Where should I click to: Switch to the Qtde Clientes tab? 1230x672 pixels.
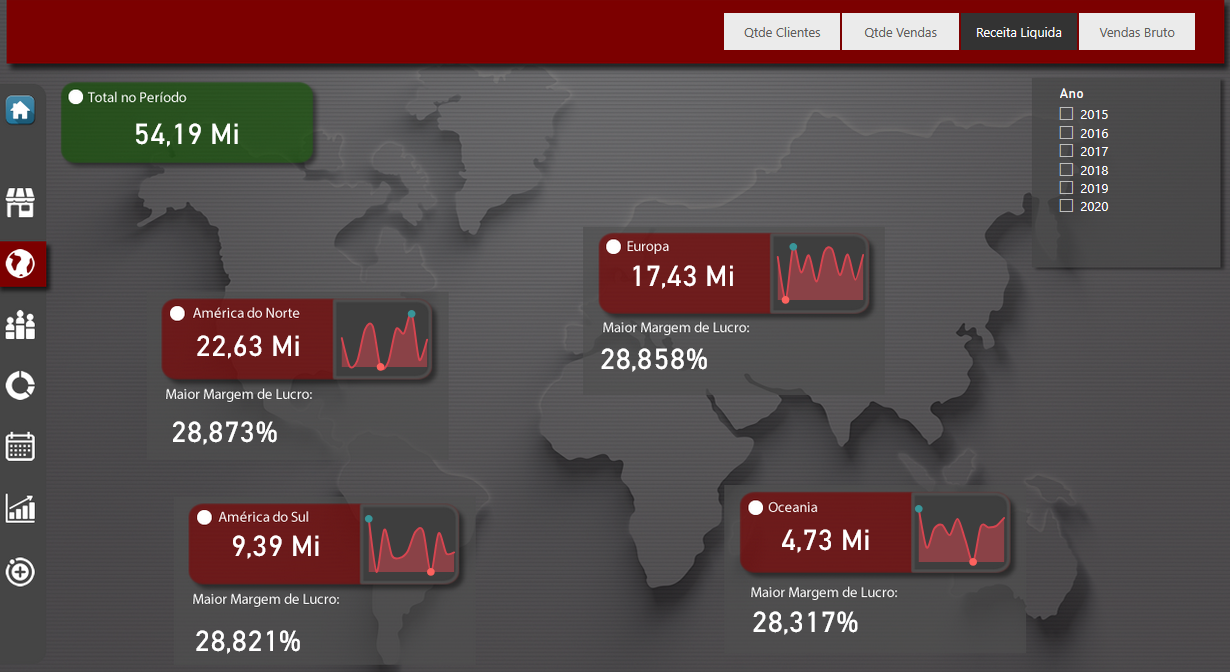[x=782, y=32]
